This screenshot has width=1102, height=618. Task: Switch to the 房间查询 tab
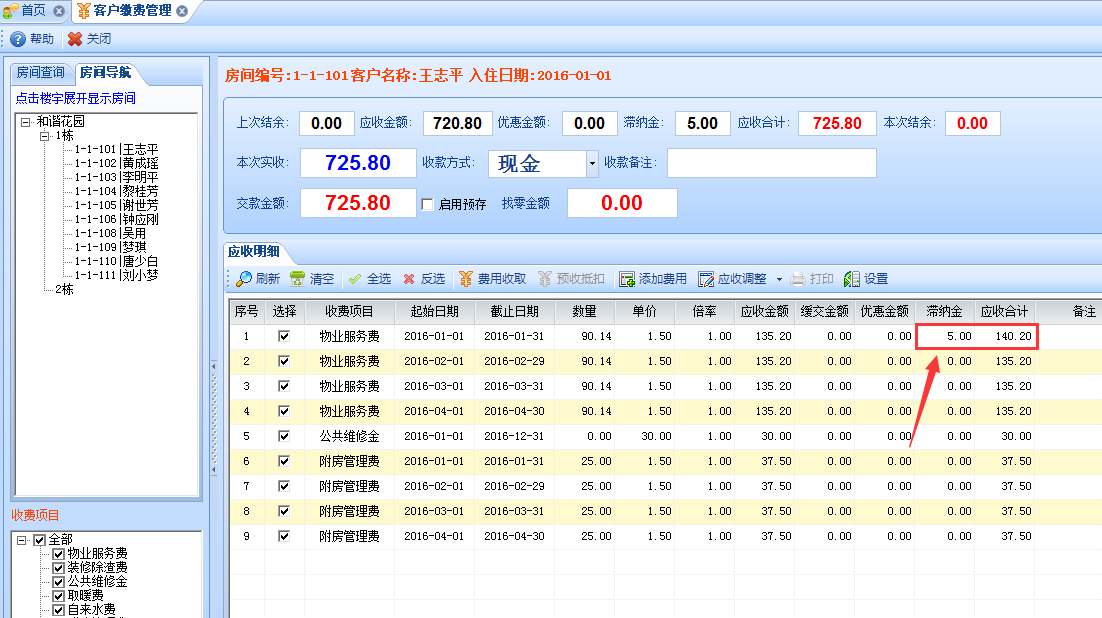40,72
